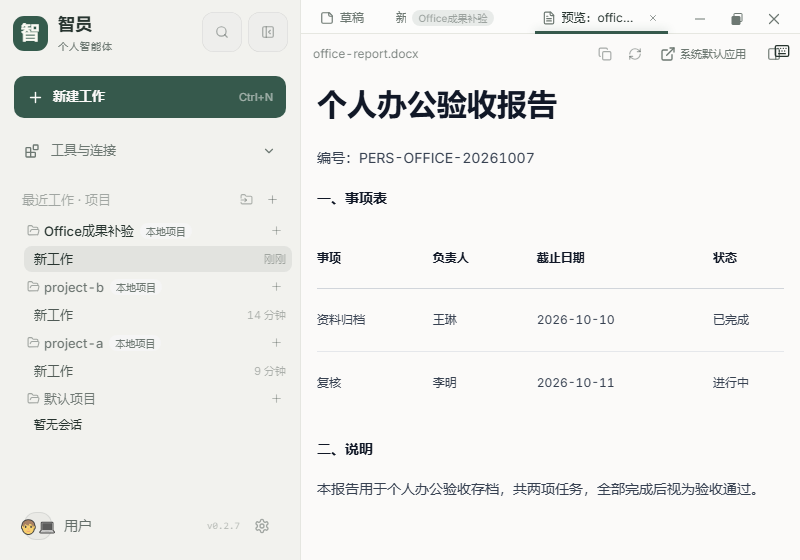The width and height of the screenshot is (800, 560).
Task: Click the 一、事项表 heading
Action: 352,198
